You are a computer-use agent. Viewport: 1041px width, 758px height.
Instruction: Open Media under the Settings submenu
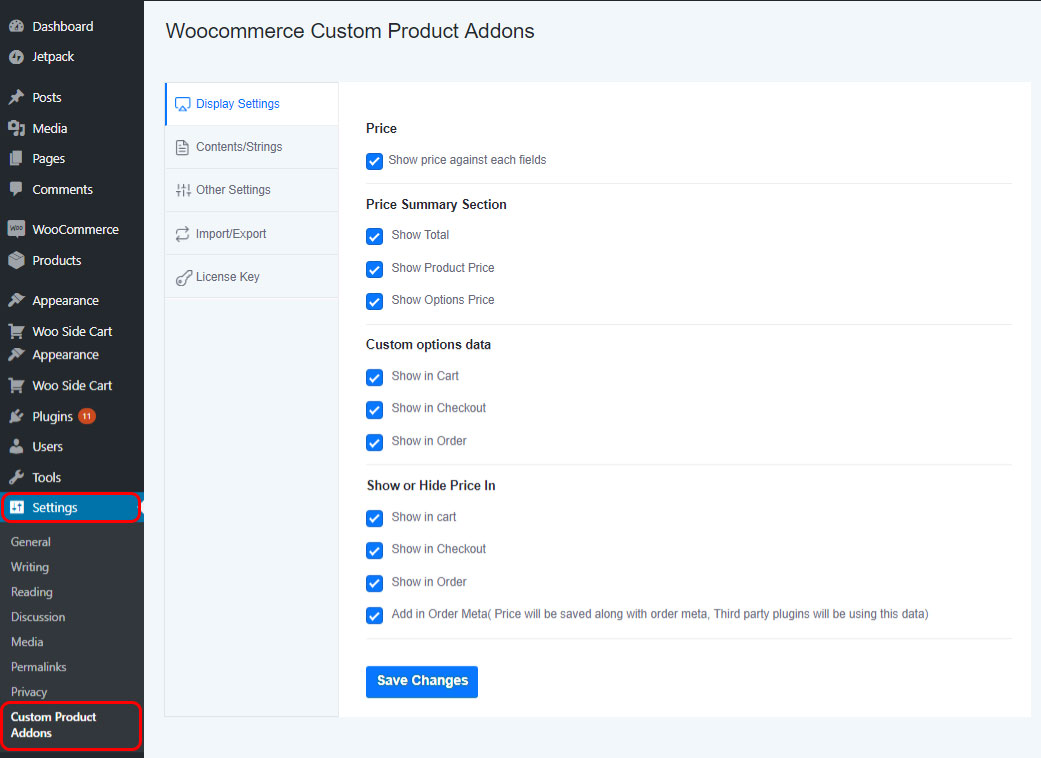click(27, 642)
